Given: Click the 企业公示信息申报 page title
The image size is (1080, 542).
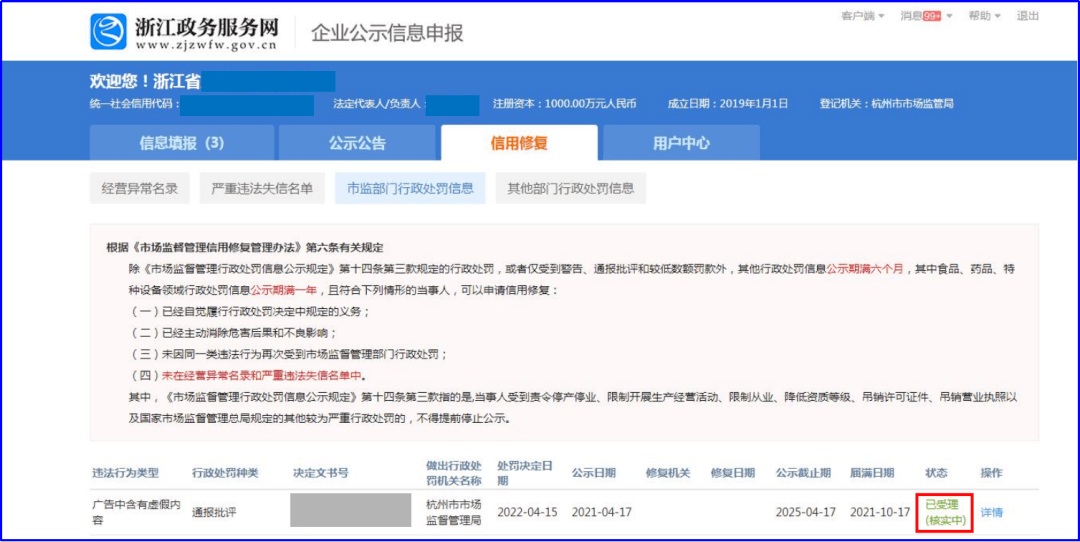Looking at the screenshot, I should tap(387, 33).
